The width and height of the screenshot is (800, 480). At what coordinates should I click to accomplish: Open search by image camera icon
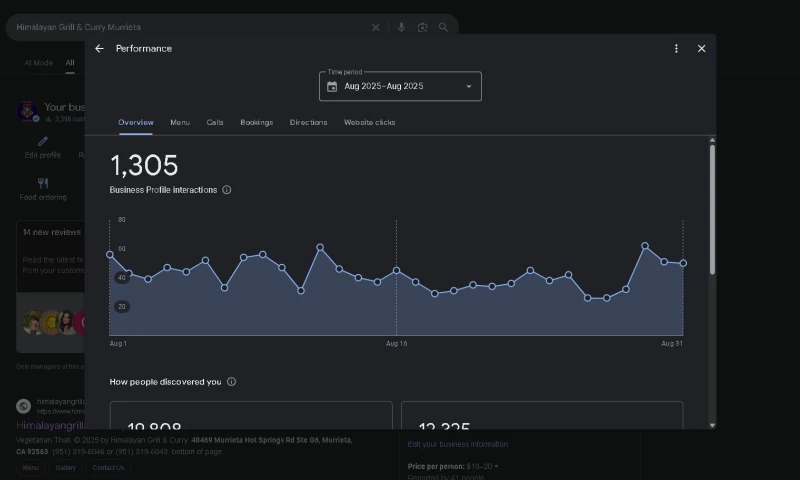coord(422,28)
